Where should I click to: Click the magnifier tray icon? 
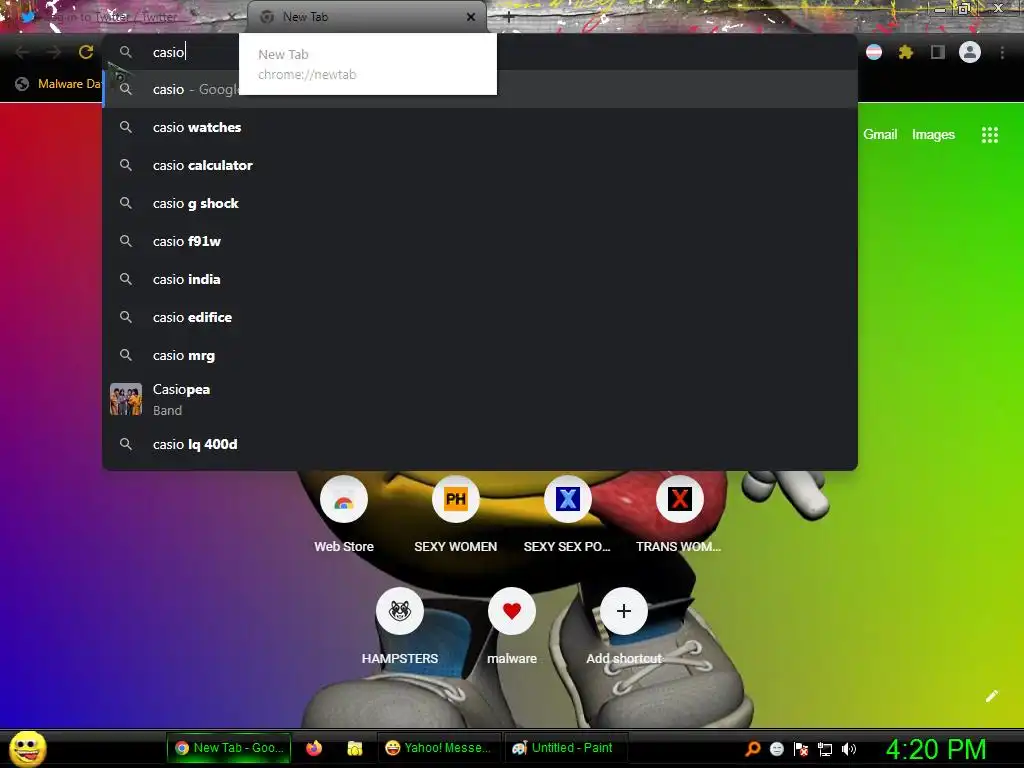tap(753, 749)
